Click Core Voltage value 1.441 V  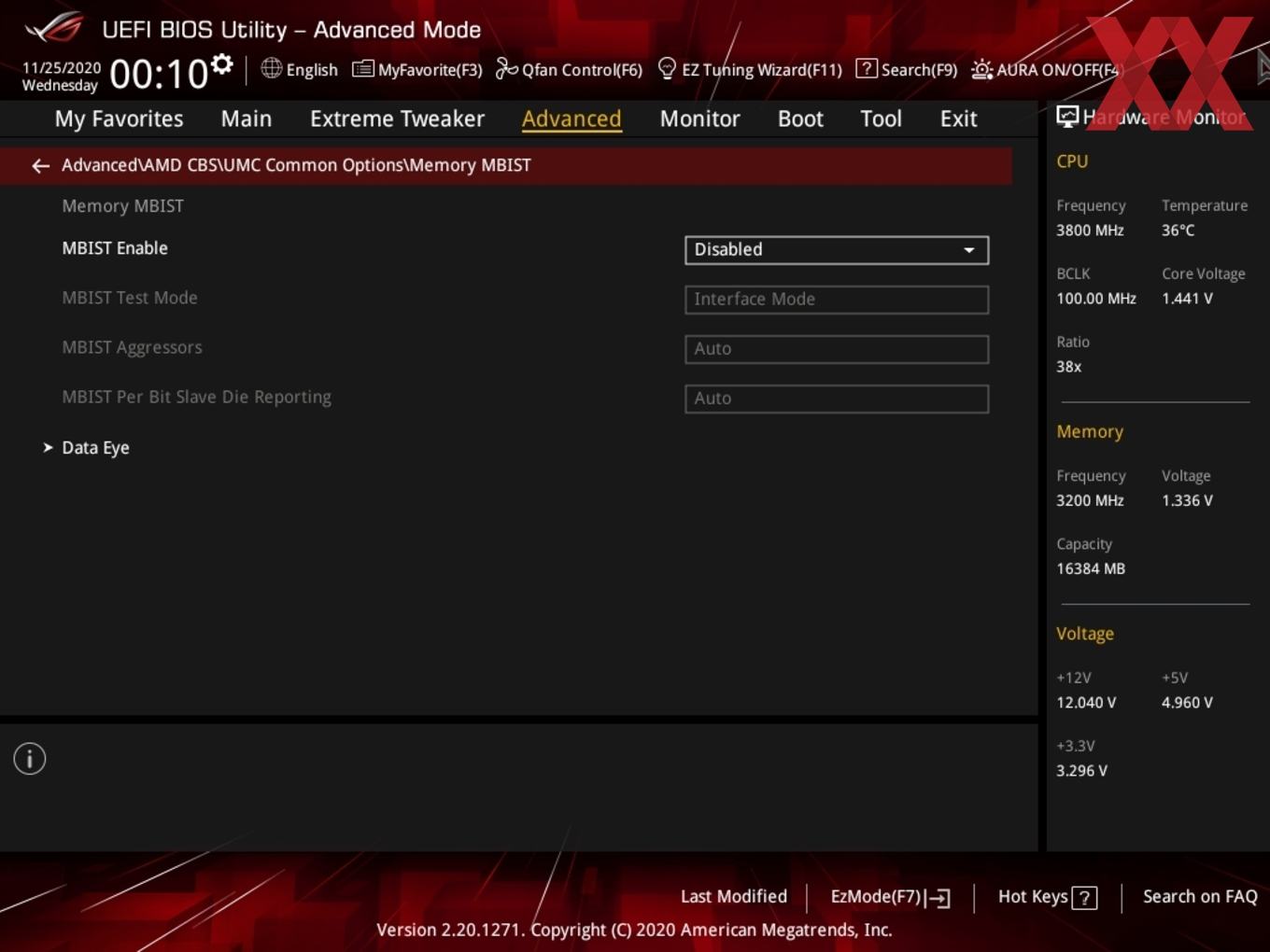1187,299
